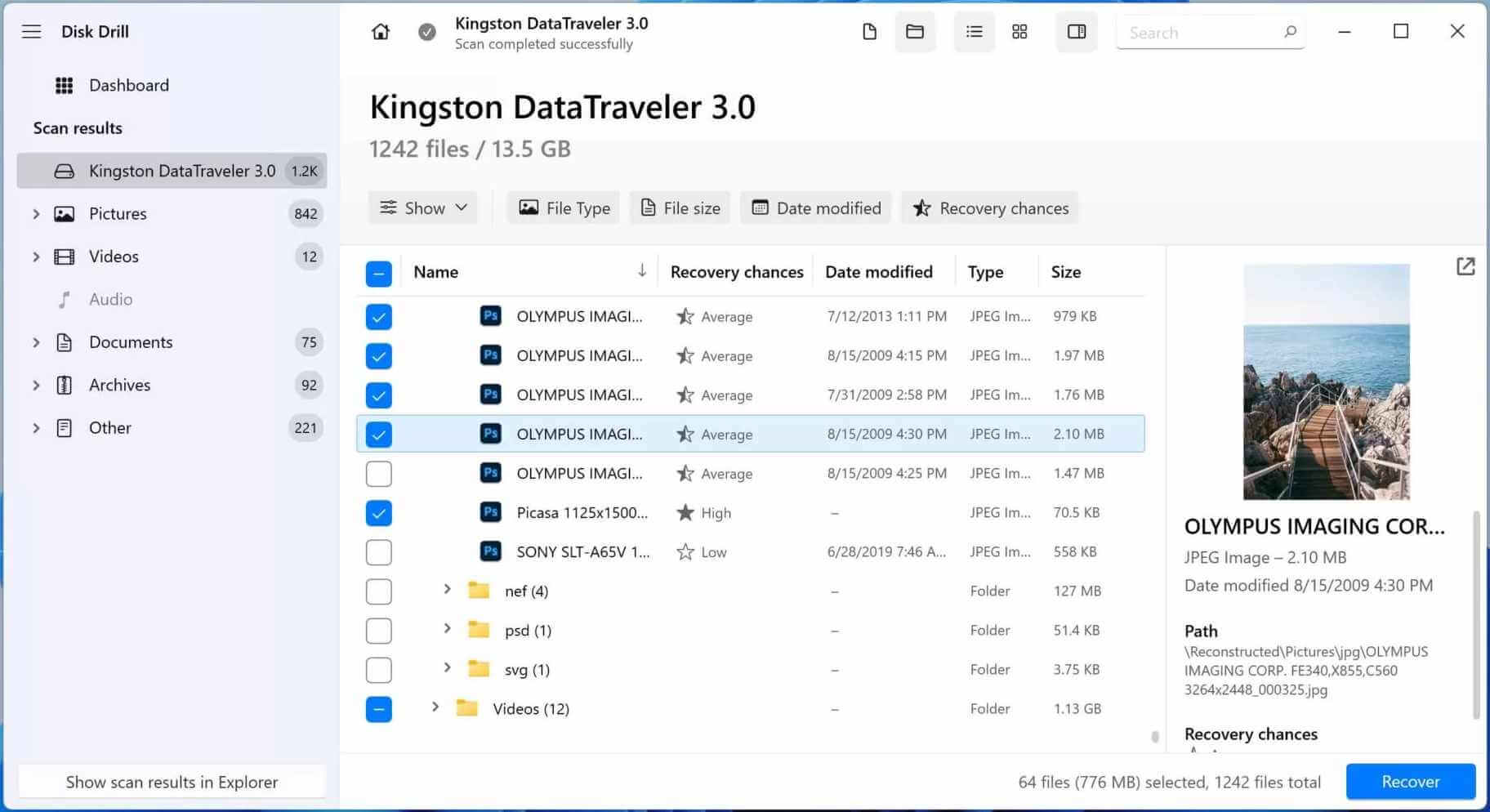Click the Low recovery star icon

[x=685, y=552]
